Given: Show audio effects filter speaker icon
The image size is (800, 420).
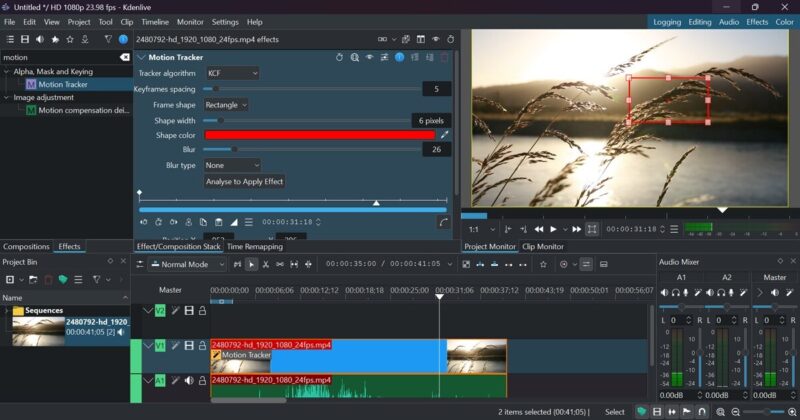Looking at the screenshot, I should (40, 39).
